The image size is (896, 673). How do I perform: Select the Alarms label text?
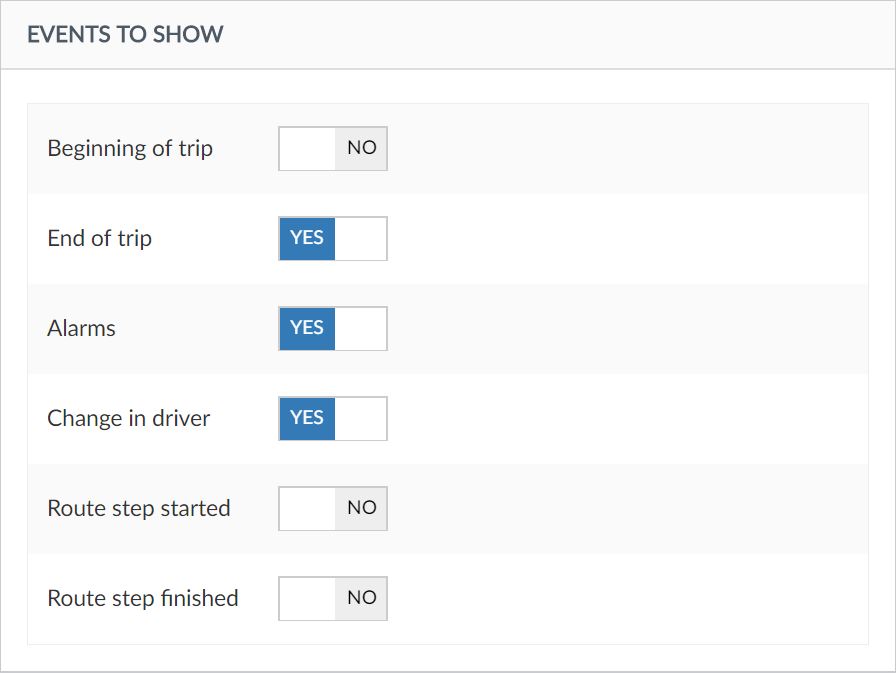(81, 329)
